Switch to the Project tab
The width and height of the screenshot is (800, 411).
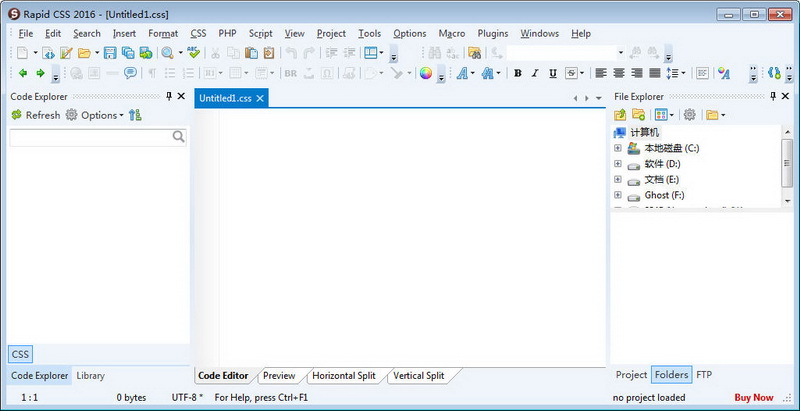tap(631, 375)
